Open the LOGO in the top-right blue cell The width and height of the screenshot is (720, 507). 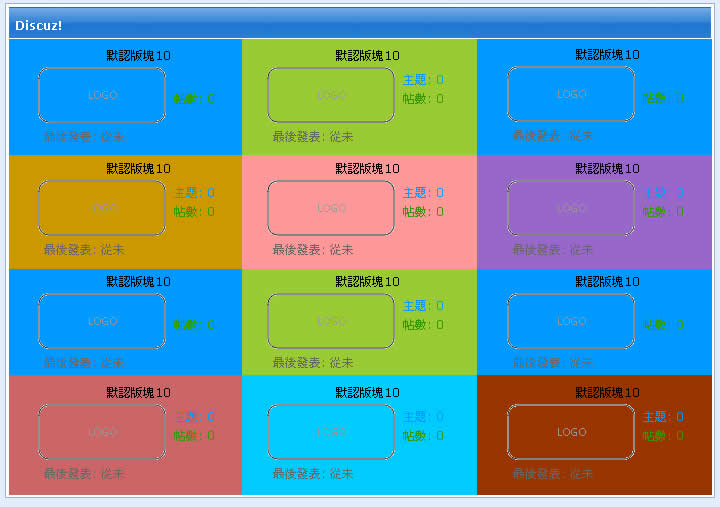[x=571, y=94]
